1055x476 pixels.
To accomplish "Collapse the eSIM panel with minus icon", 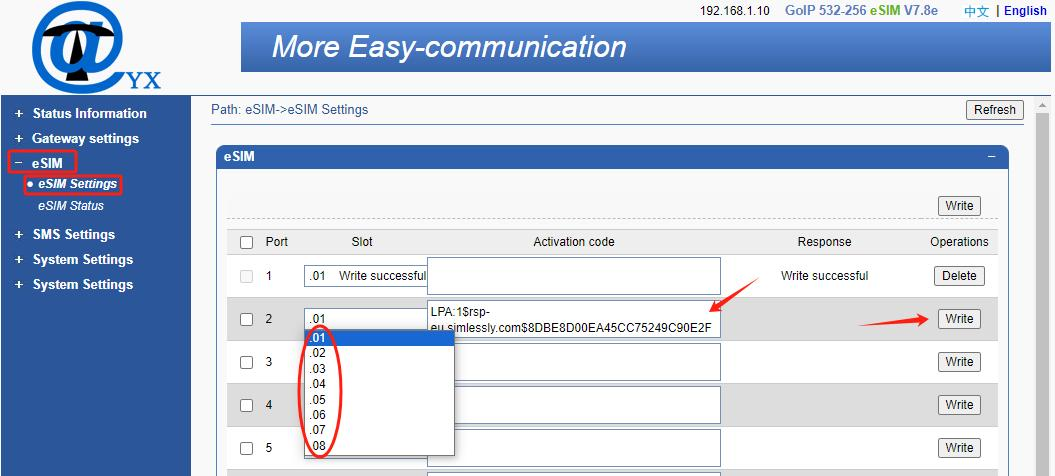I will pos(991,156).
